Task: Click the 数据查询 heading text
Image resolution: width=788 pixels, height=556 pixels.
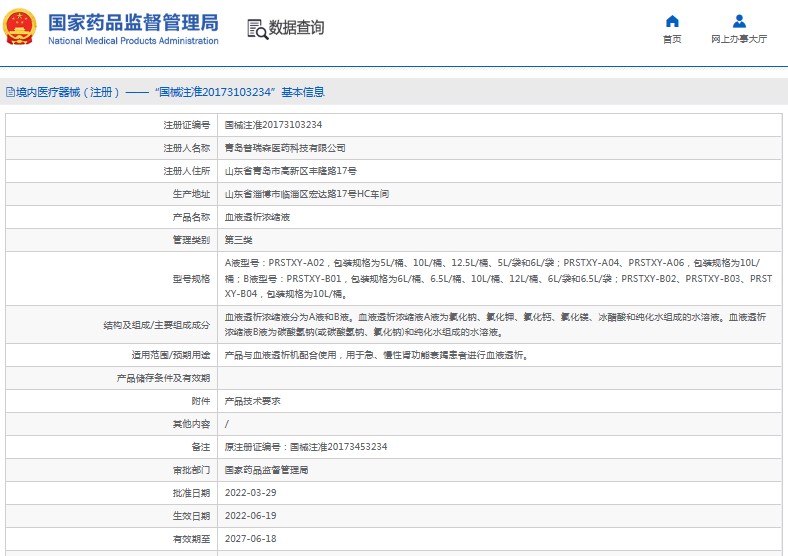Action: (297, 28)
